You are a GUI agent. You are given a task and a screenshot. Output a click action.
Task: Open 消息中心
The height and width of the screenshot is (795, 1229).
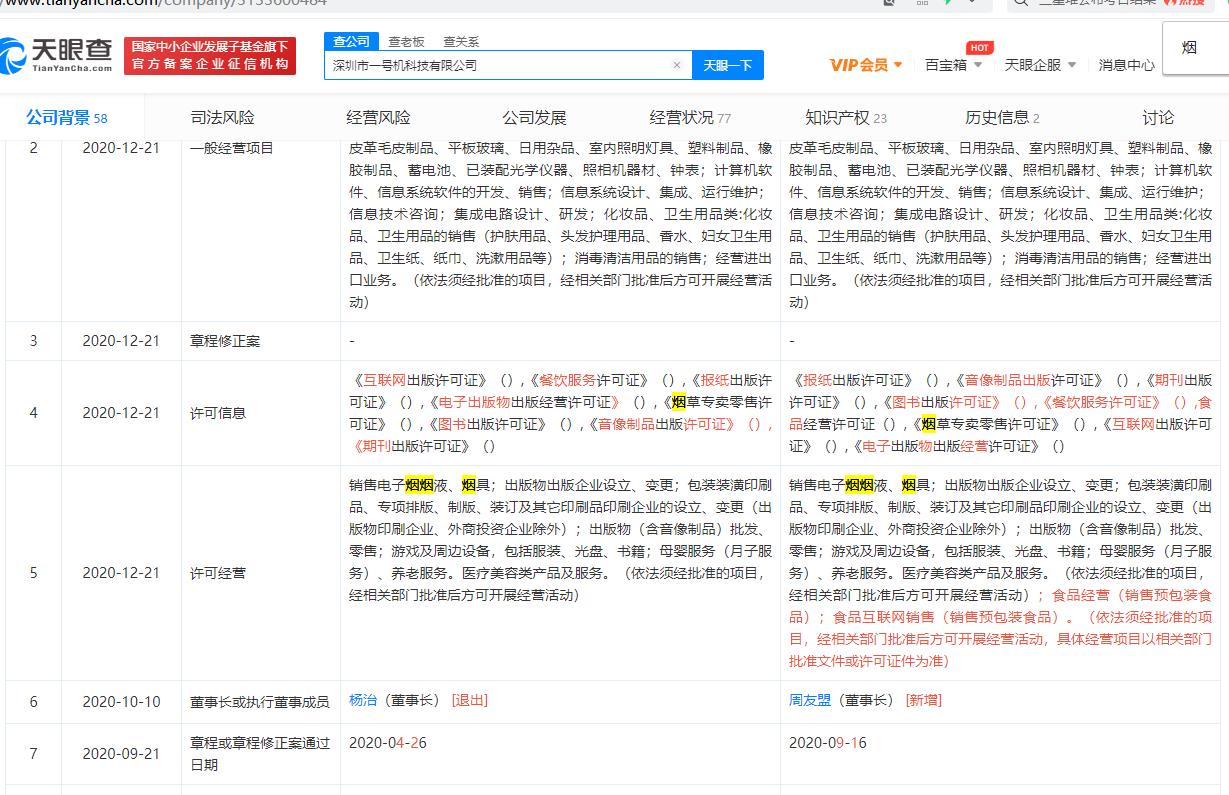tap(1126, 65)
